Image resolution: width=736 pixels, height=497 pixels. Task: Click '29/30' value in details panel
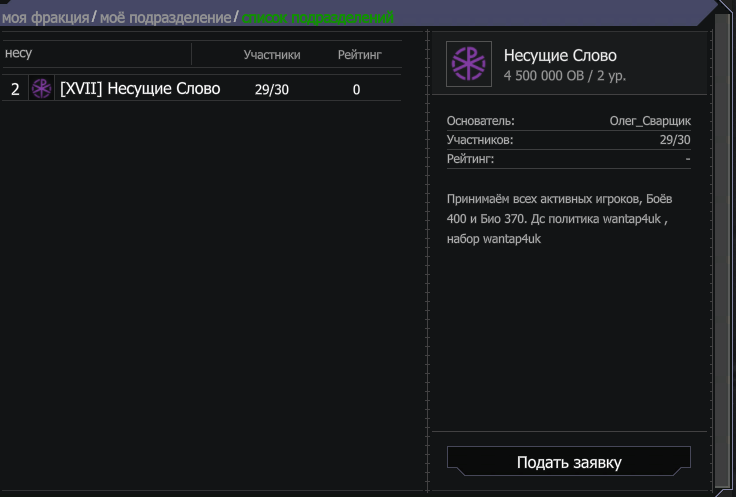coord(675,140)
